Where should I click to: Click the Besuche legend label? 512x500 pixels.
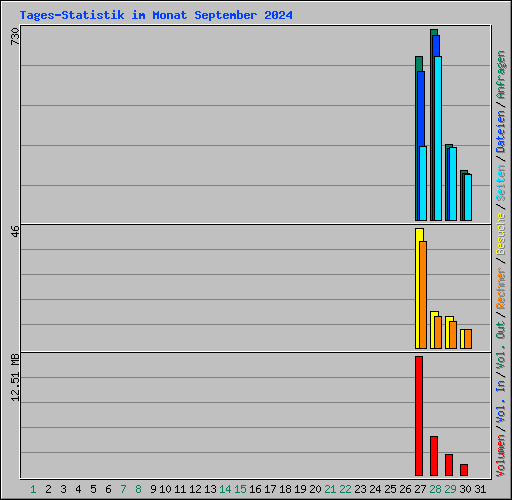click(501, 234)
